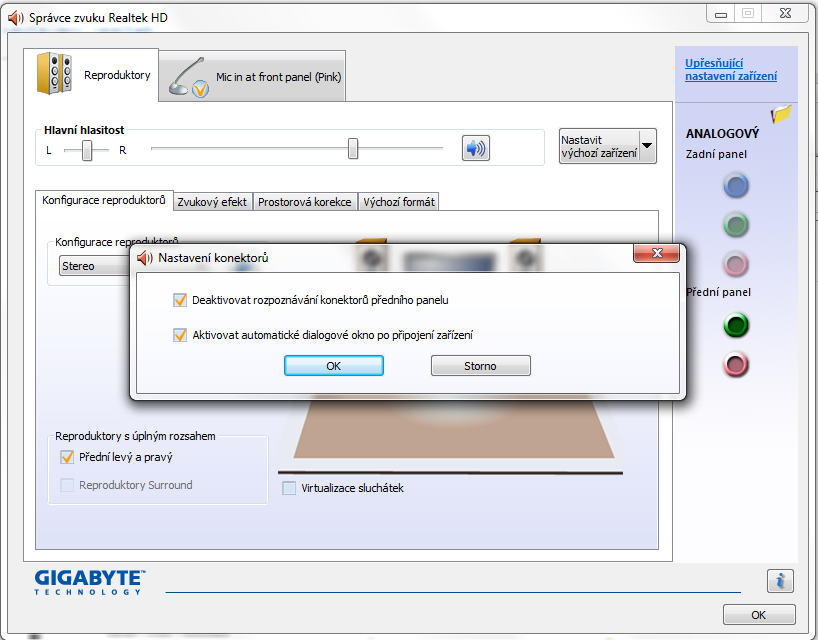Open the connector settings folder icon
Screen dimensions: 818x640
[780, 113]
